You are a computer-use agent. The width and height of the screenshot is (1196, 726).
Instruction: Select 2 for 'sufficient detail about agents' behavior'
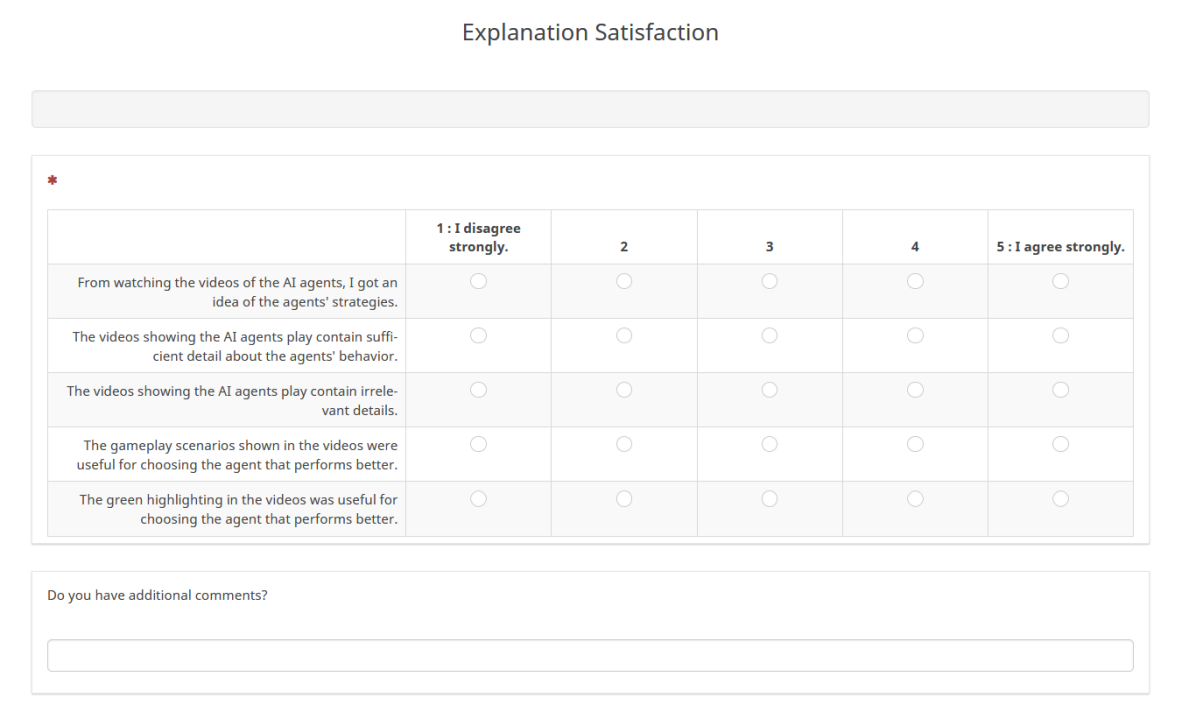pyautogui.click(x=624, y=336)
